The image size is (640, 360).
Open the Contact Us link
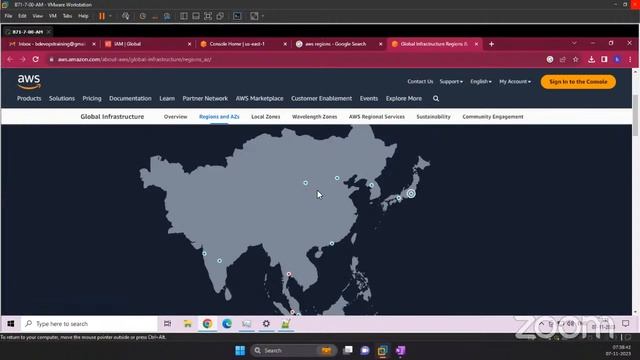[x=420, y=82]
